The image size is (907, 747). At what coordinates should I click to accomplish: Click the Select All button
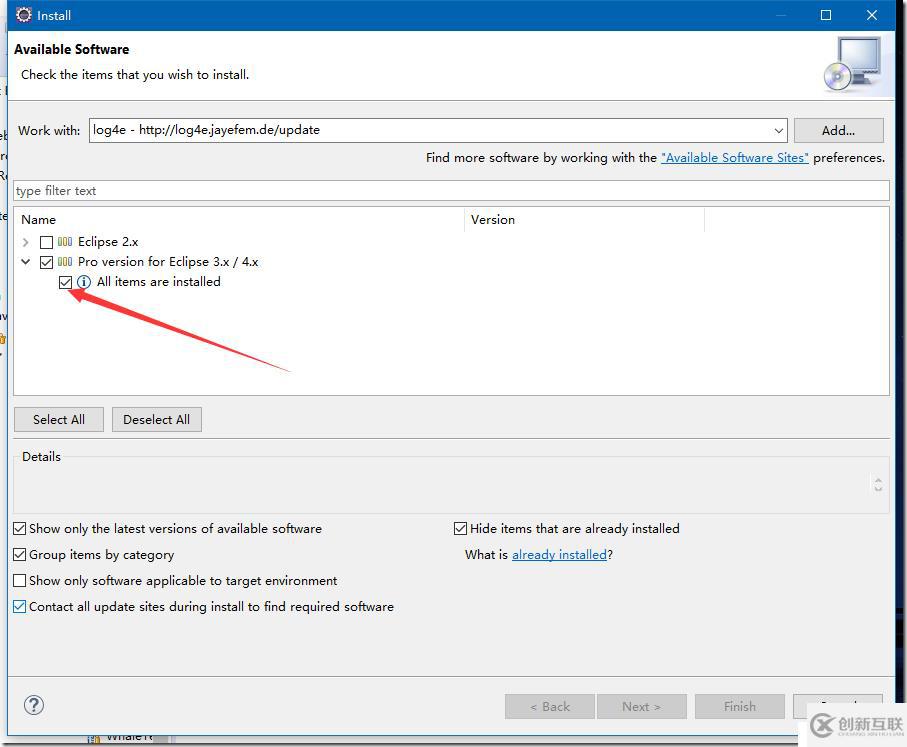(59, 420)
